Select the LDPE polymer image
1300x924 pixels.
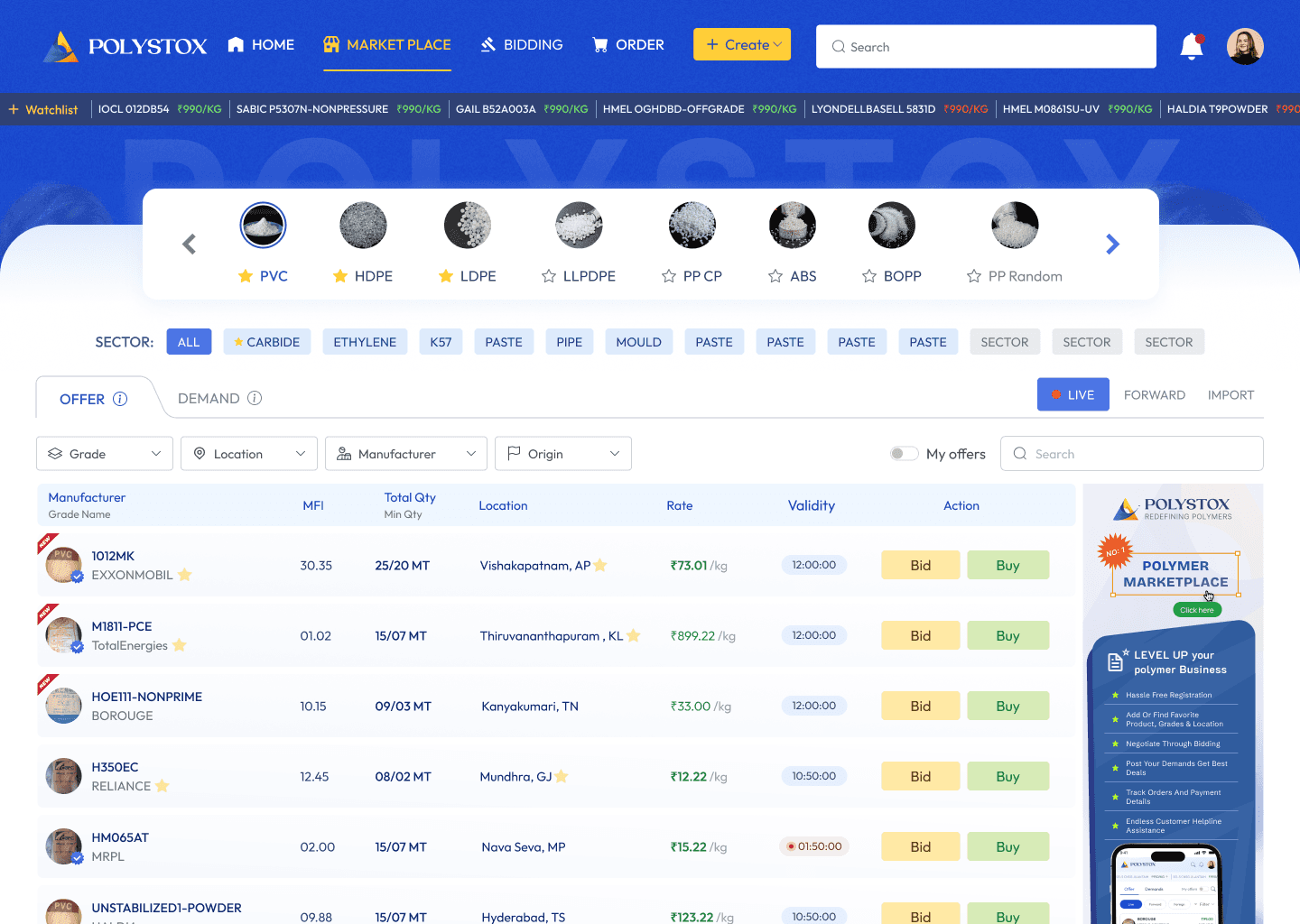coord(468,226)
